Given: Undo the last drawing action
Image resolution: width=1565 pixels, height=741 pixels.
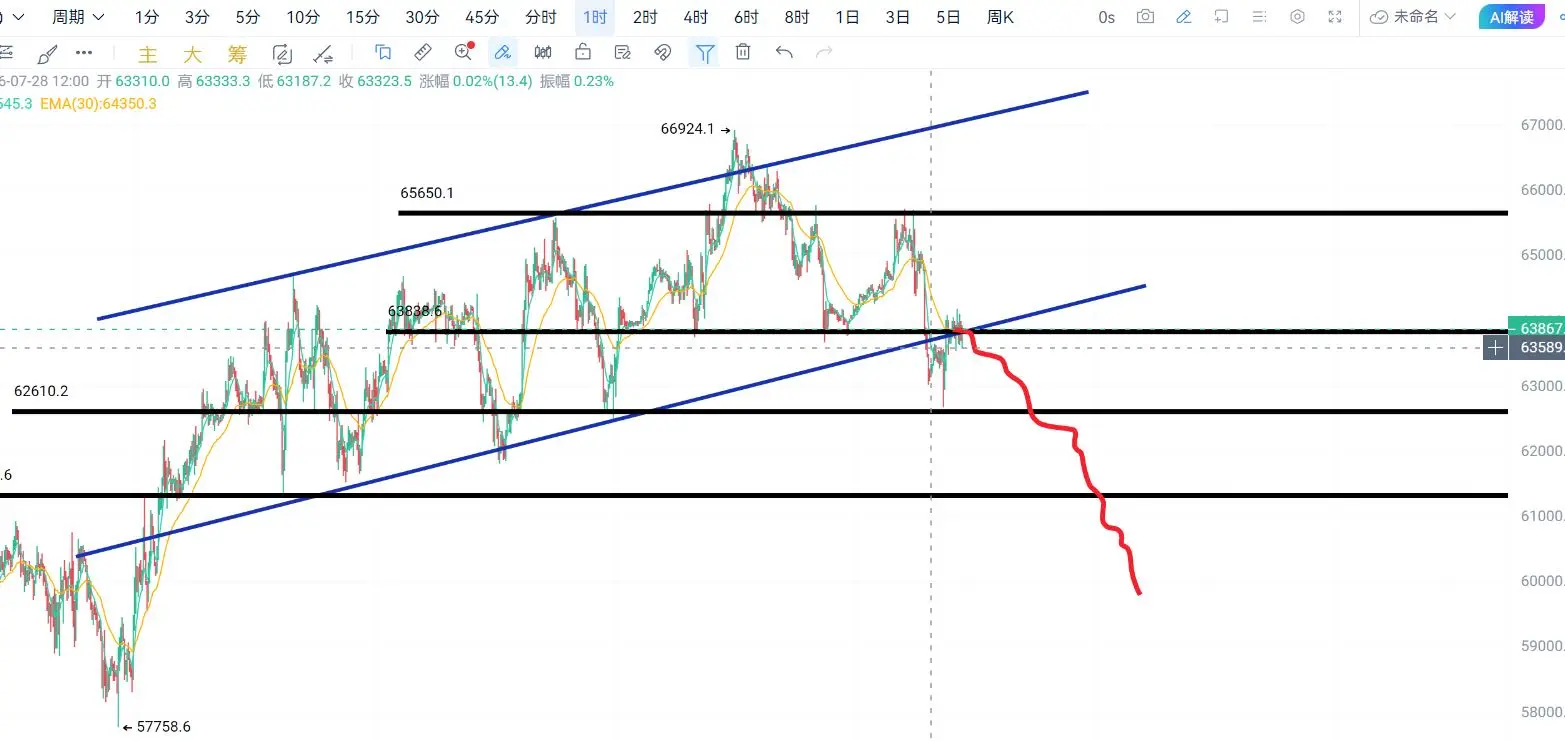Looking at the screenshot, I should pyautogui.click(x=784, y=53).
